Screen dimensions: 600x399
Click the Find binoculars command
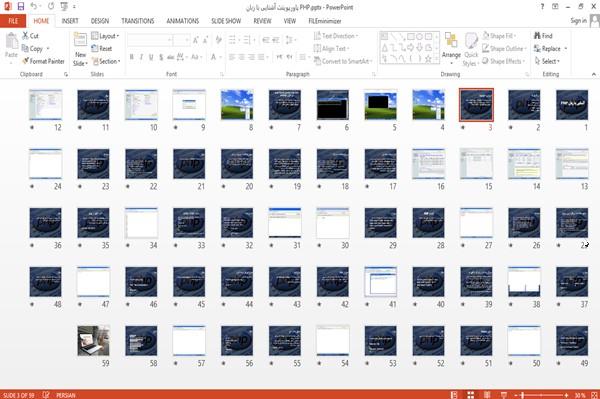tap(543, 36)
